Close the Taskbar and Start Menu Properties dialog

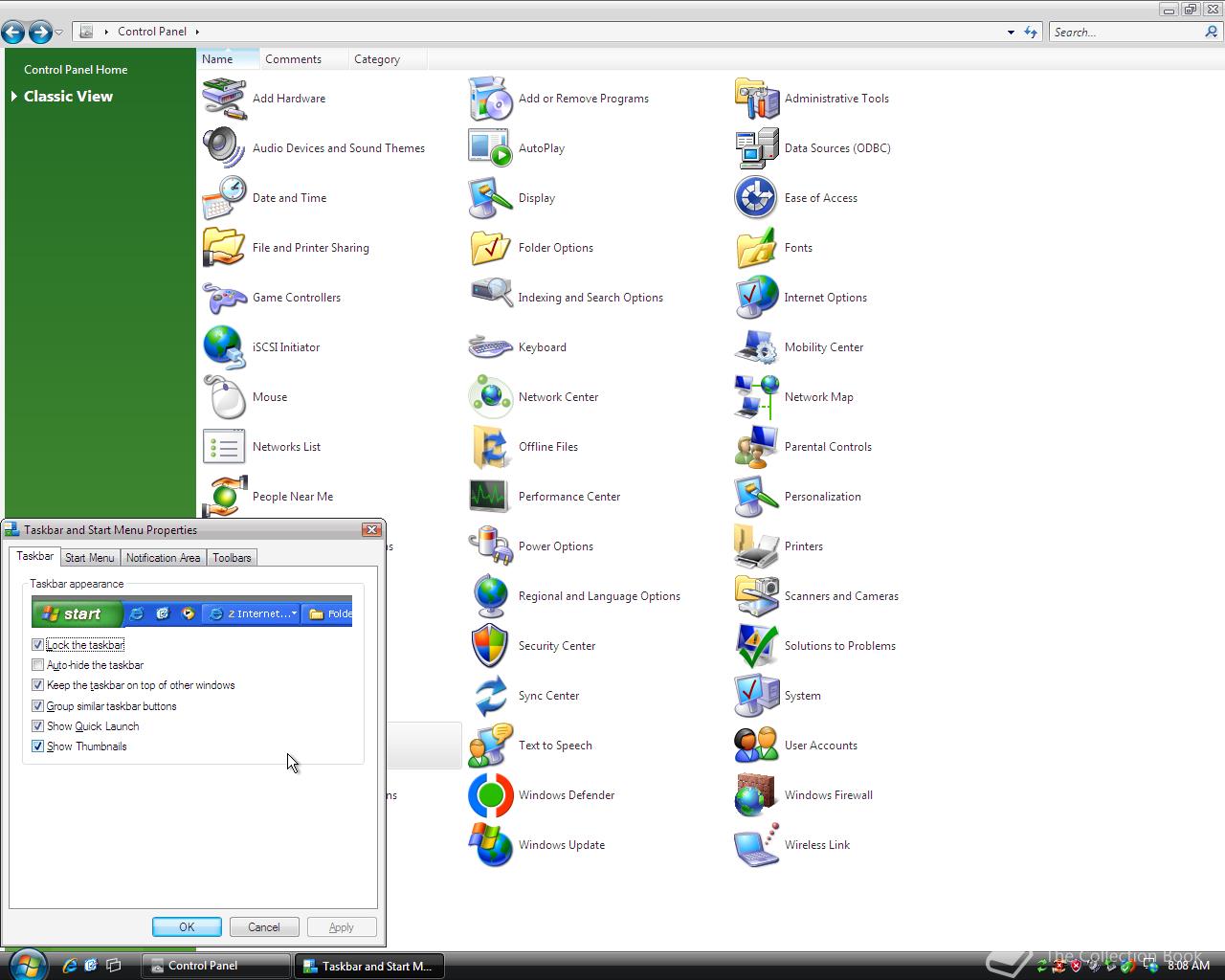click(x=371, y=530)
